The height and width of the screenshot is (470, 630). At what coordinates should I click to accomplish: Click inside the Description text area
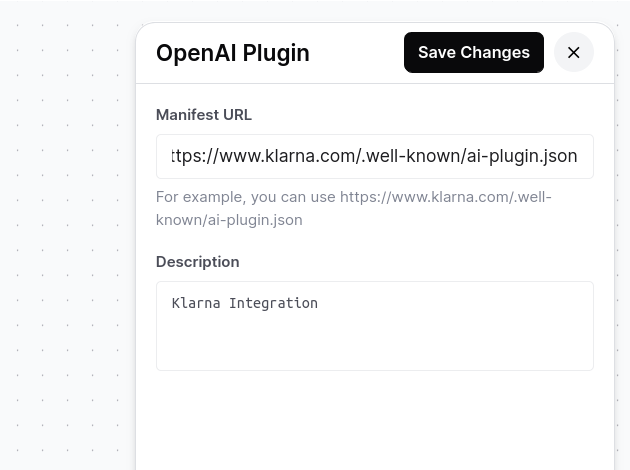(374, 326)
